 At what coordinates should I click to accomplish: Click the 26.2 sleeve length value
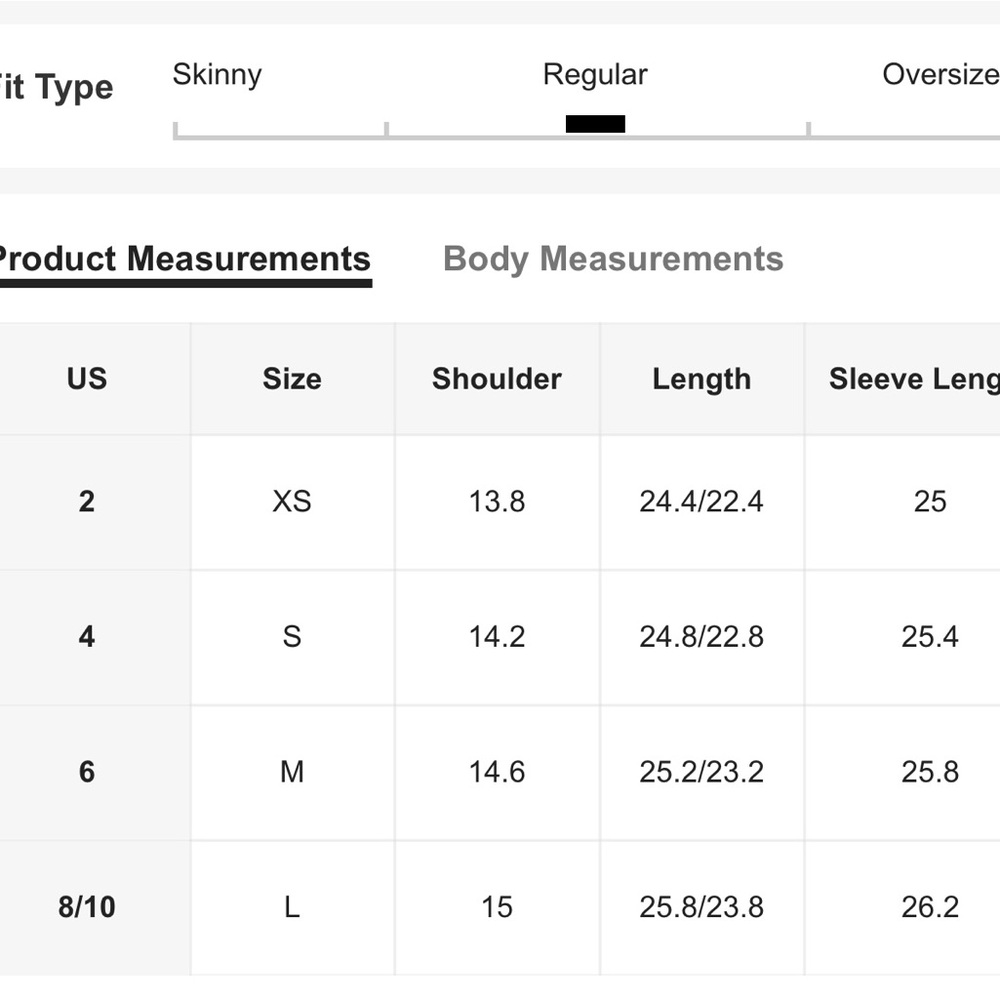[930, 907]
